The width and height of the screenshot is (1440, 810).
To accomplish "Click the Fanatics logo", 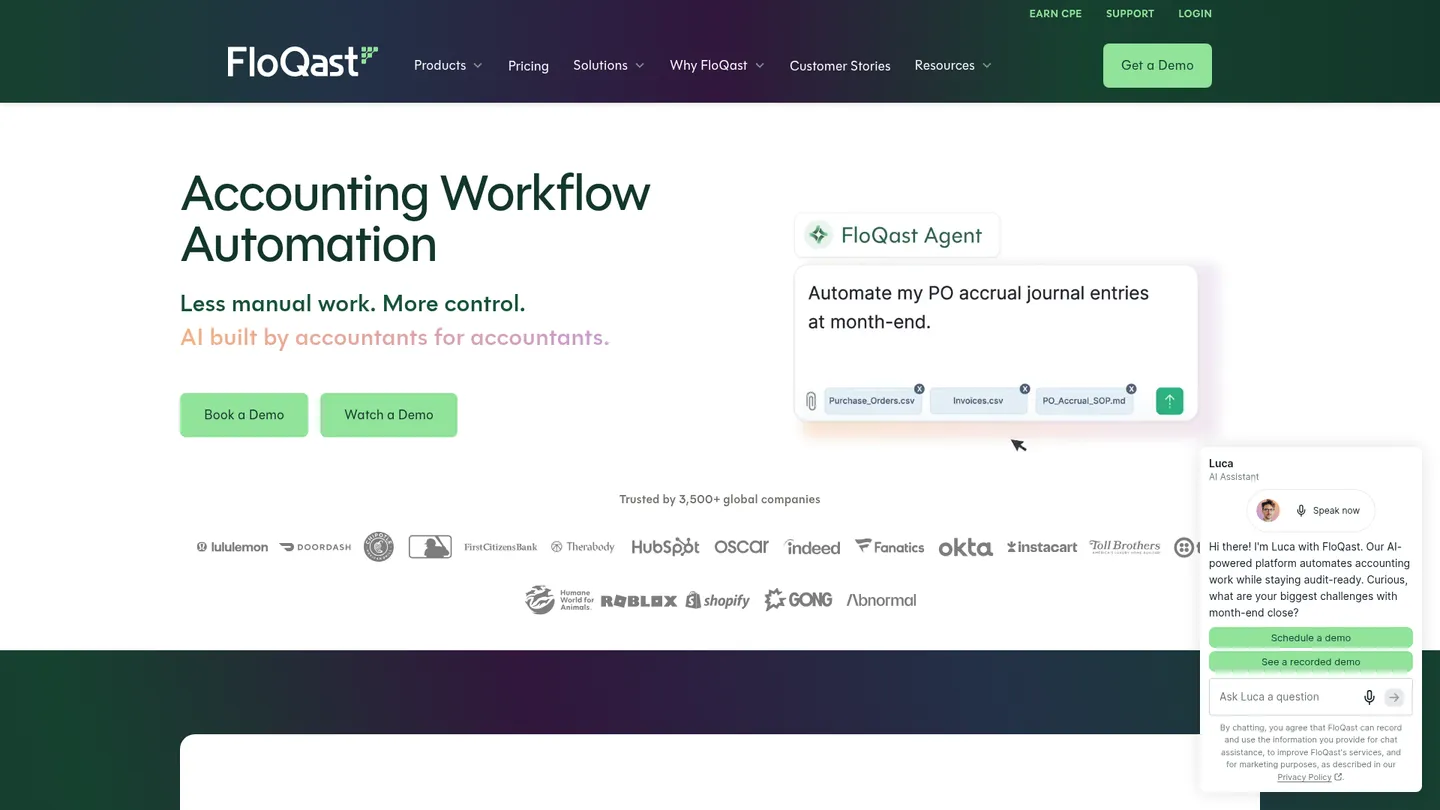I will (x=889, y=547).
